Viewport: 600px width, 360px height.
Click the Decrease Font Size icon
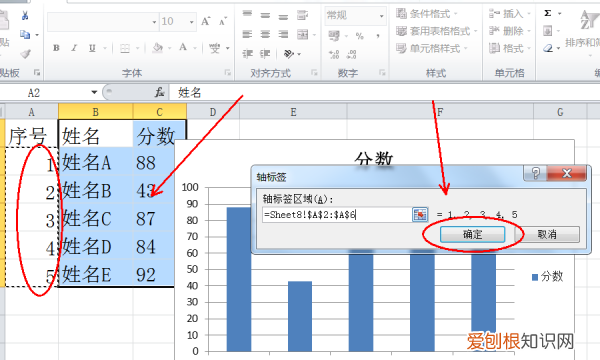point(223,21)
